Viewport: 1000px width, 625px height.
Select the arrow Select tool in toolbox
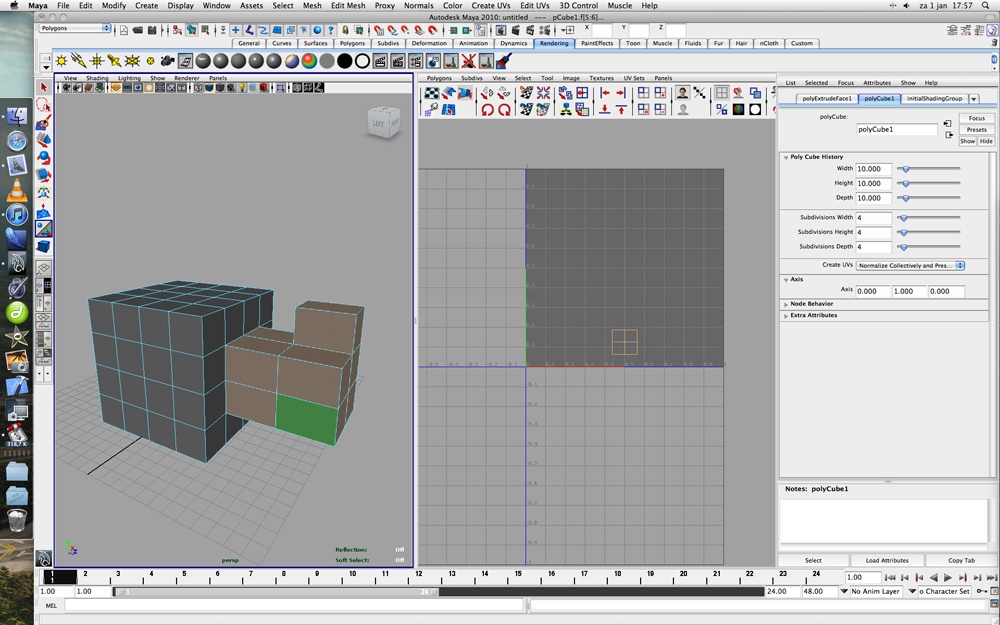coord(44,87)
